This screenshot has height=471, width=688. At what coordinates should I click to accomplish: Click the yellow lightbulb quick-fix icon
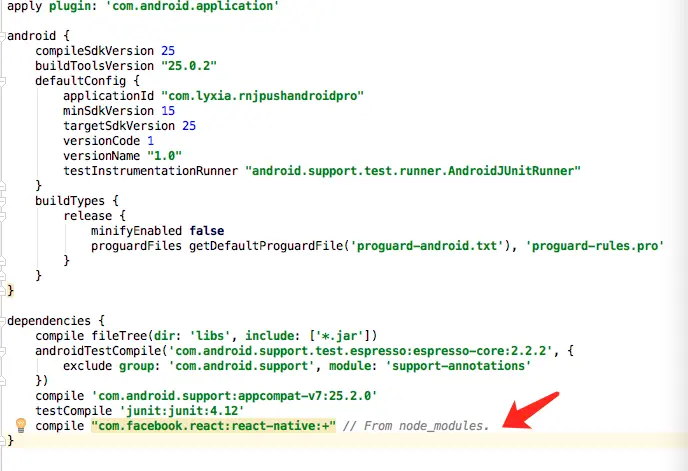point(21,425)
